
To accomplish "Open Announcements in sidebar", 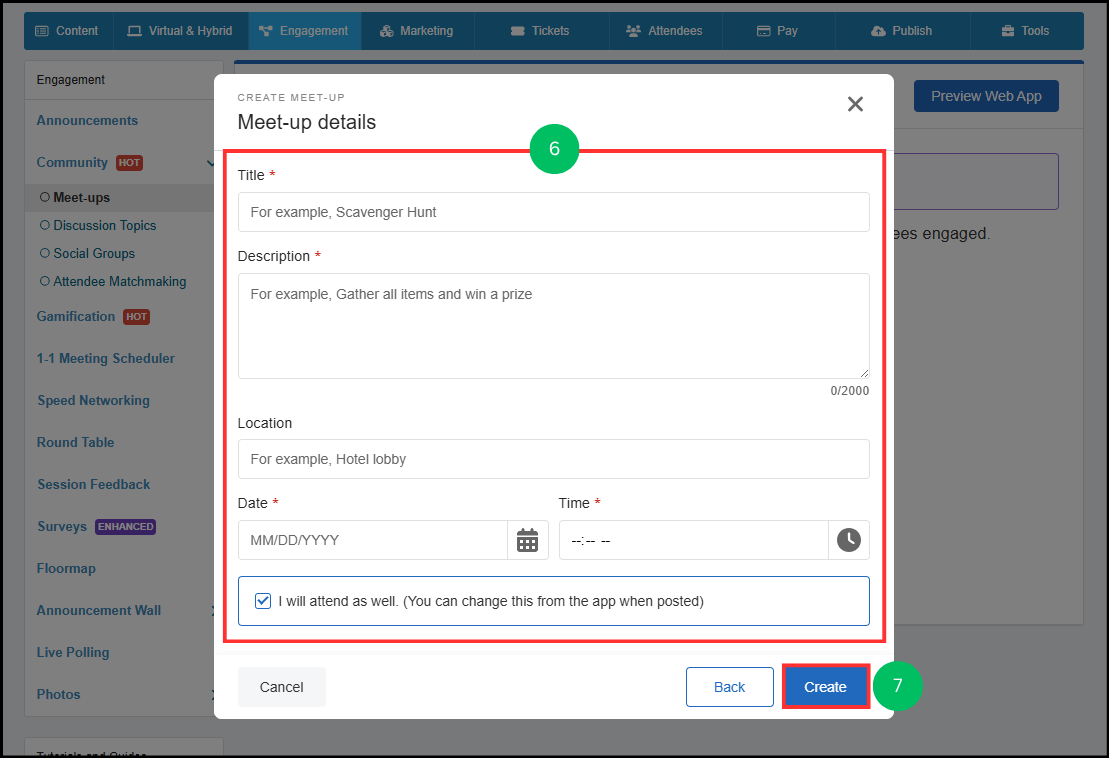I will (87, 121).
